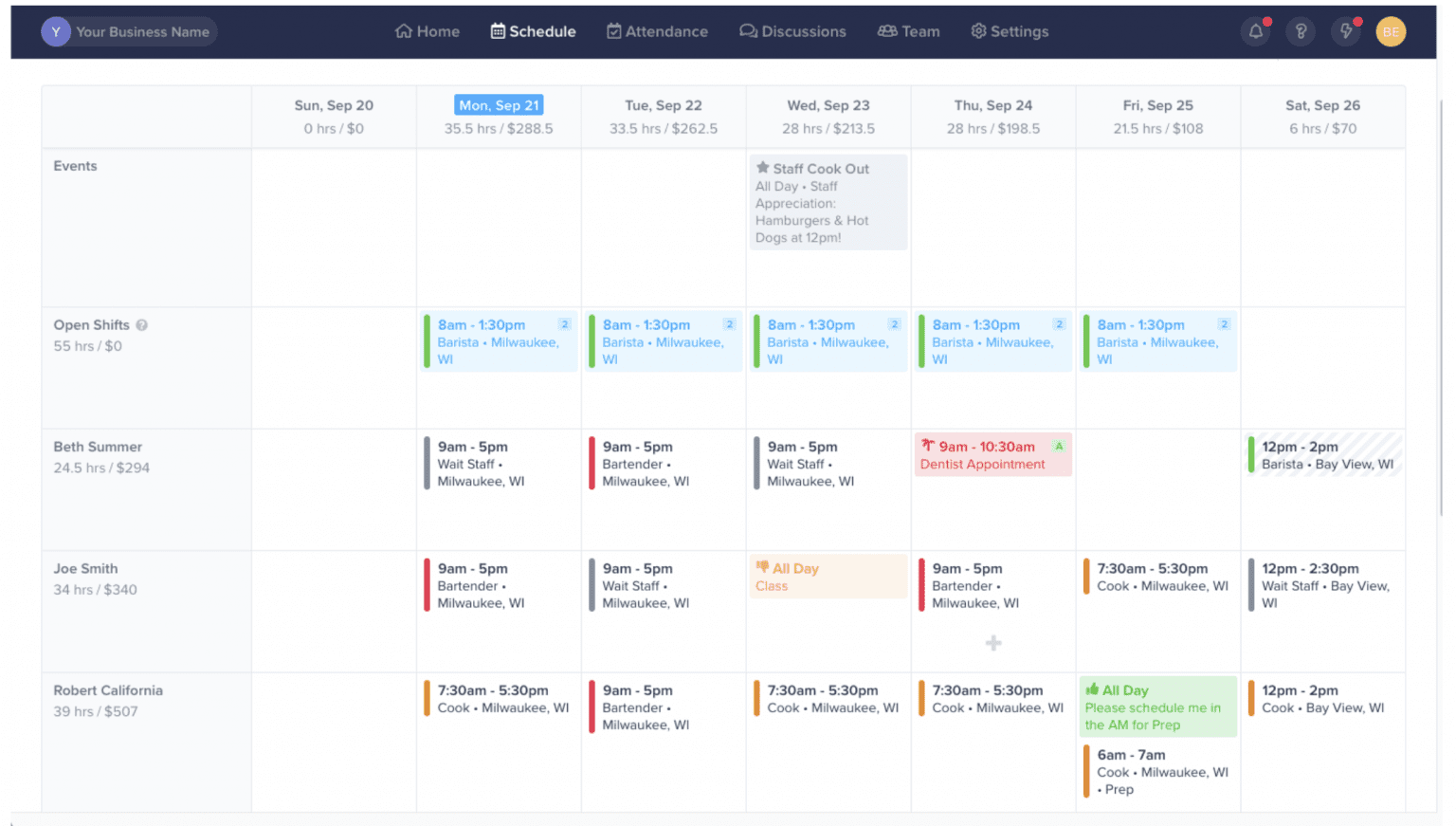Click Robert California's green availability note
Image resolution: width=1456 pixels, height=826 pixels.
coord(1157,707)
